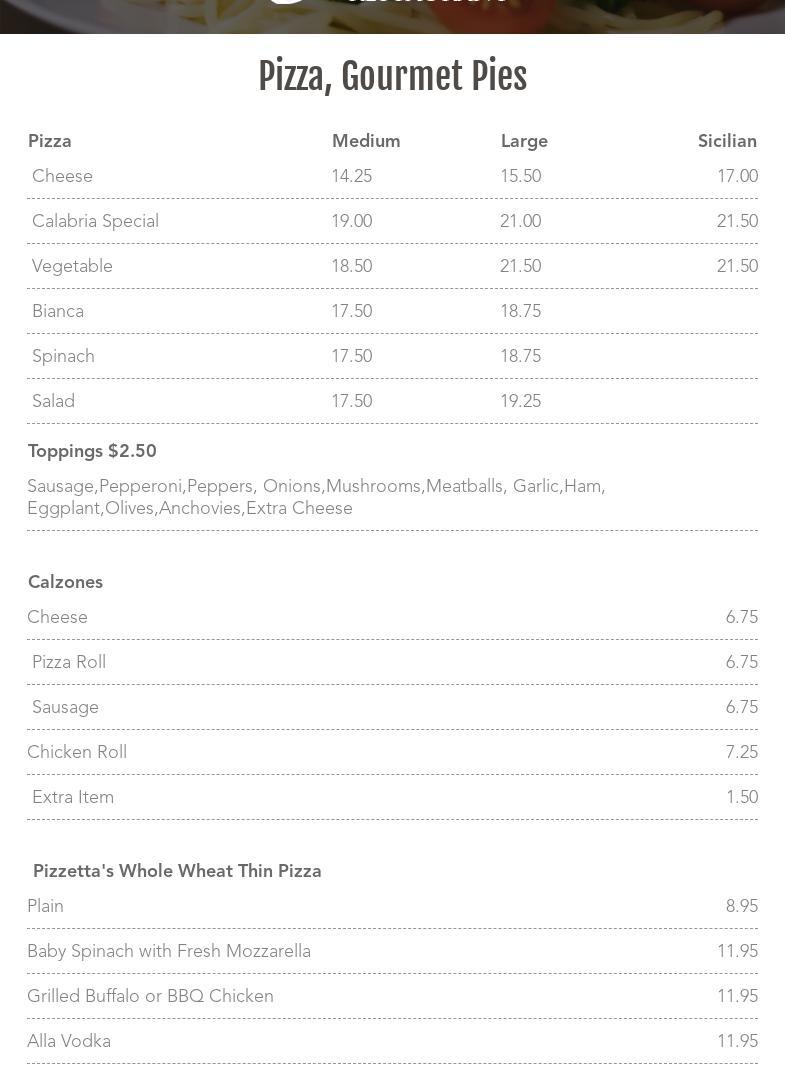This screenshot has width=785, height=1088.
Task: Click the Extra Item entry
Action: coord(73,797)
